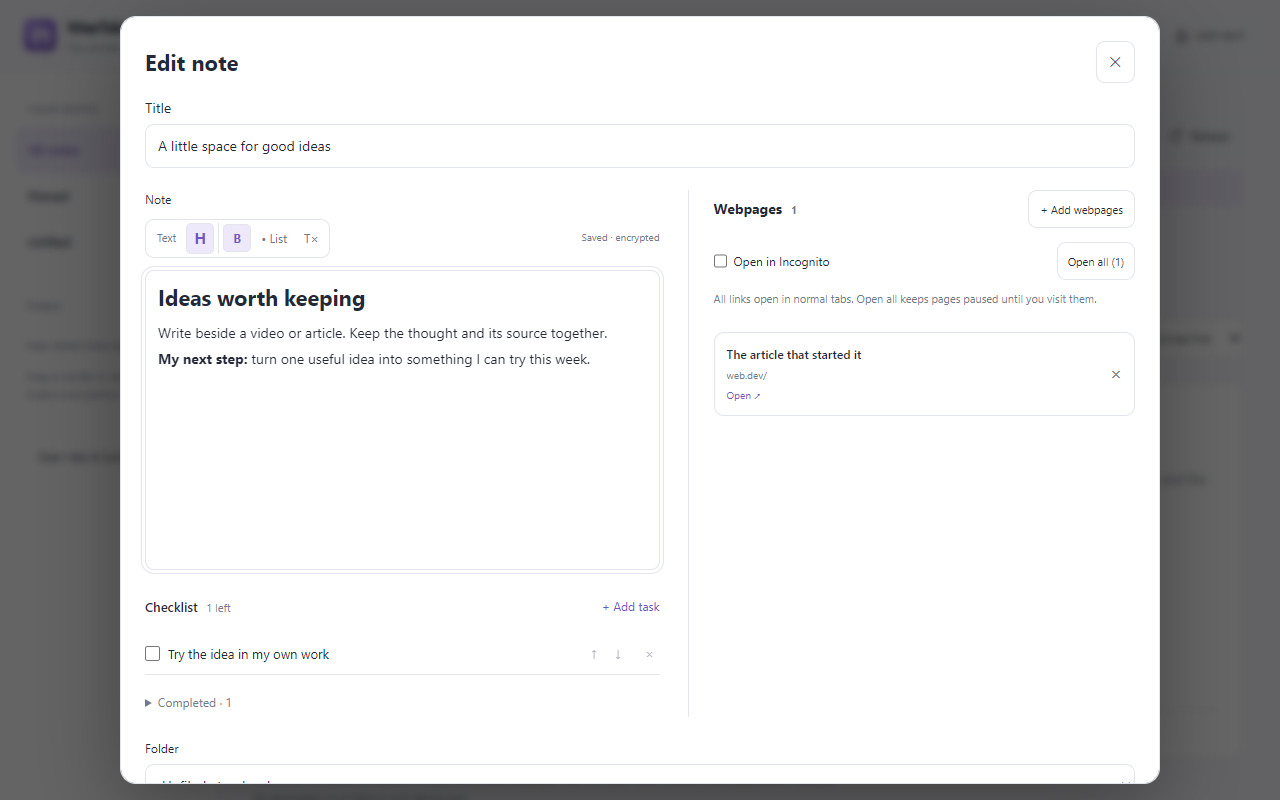The width and height of the screenshot is (1280, 800).
Task: Click the '1 left' checklist counter
Action: 219,608
